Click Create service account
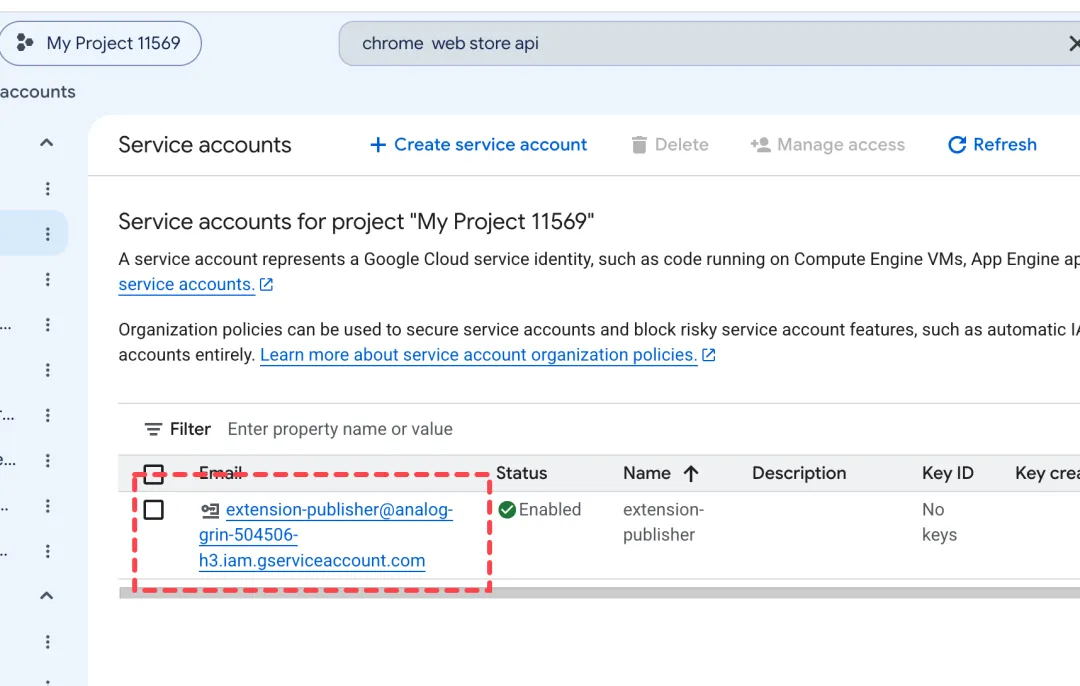 pos(478,145)
